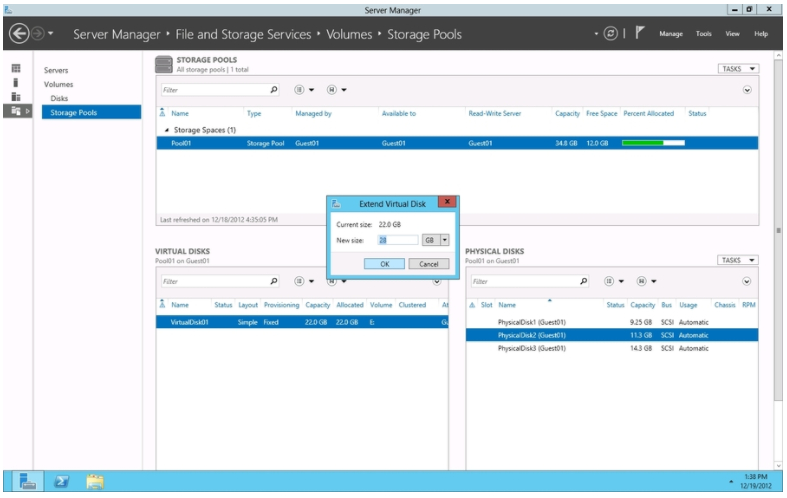Select PhysicalDisk1 (Guest01) row
The image size is (787, 498).
pos(612,322)
